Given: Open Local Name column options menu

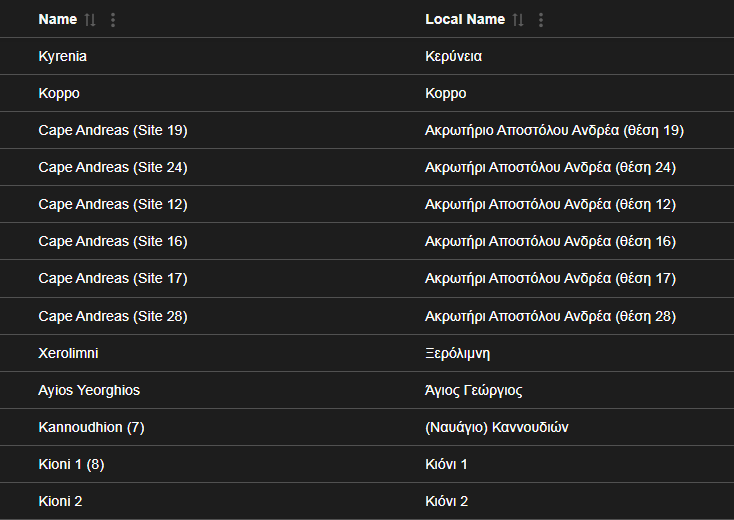Looking at the screenshot, I should [541, 20].
